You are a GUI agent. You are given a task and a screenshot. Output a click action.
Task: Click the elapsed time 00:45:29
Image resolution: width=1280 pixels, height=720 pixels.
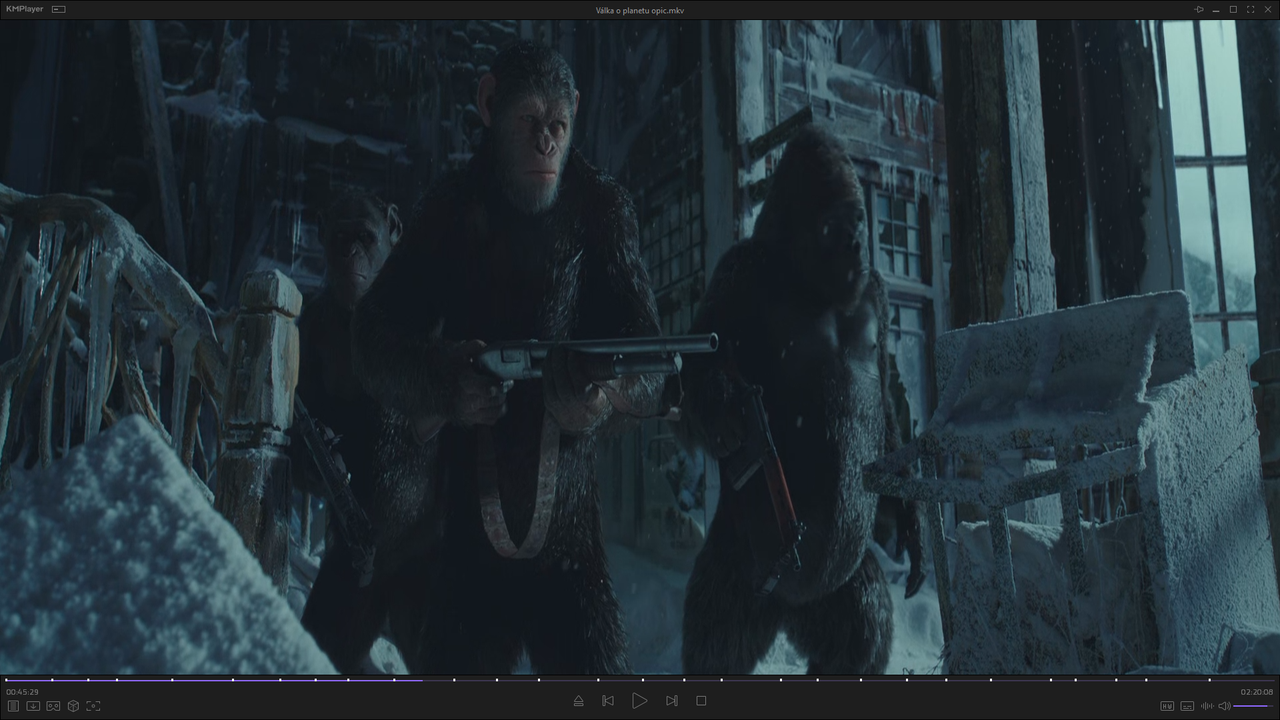(22, 692)
